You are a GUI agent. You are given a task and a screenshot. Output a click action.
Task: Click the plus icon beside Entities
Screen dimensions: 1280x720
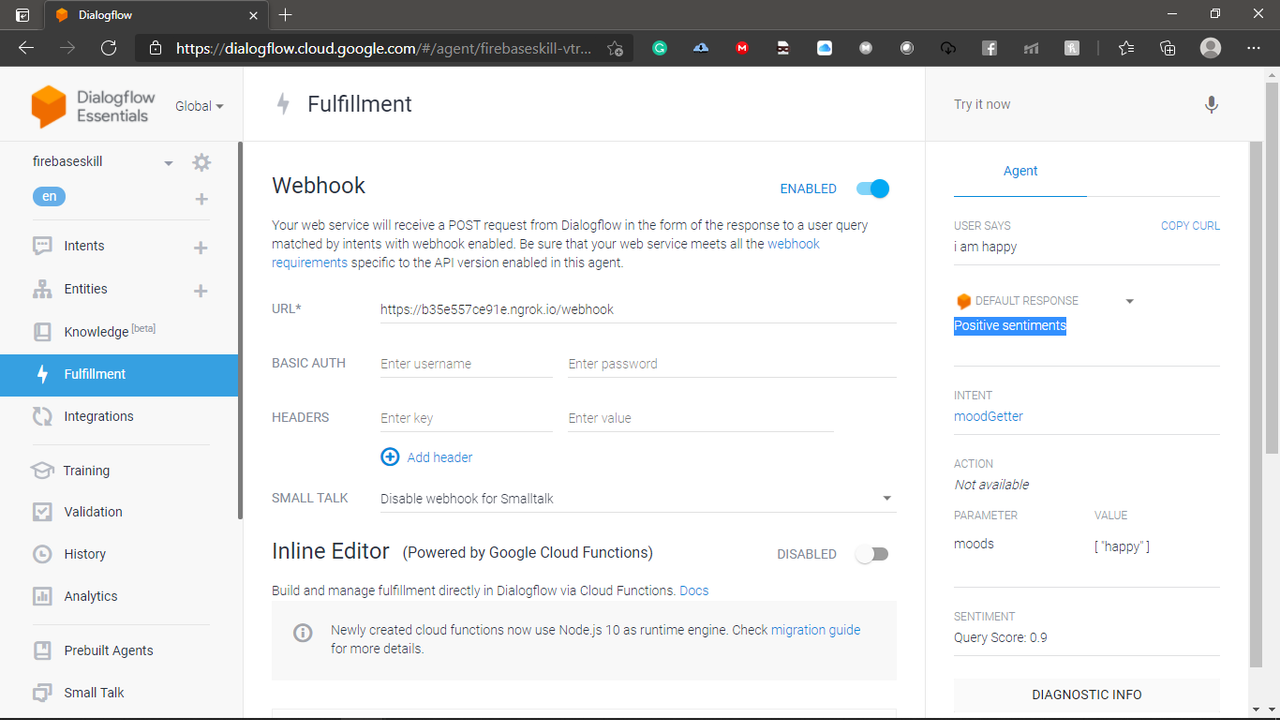point(201,290)
